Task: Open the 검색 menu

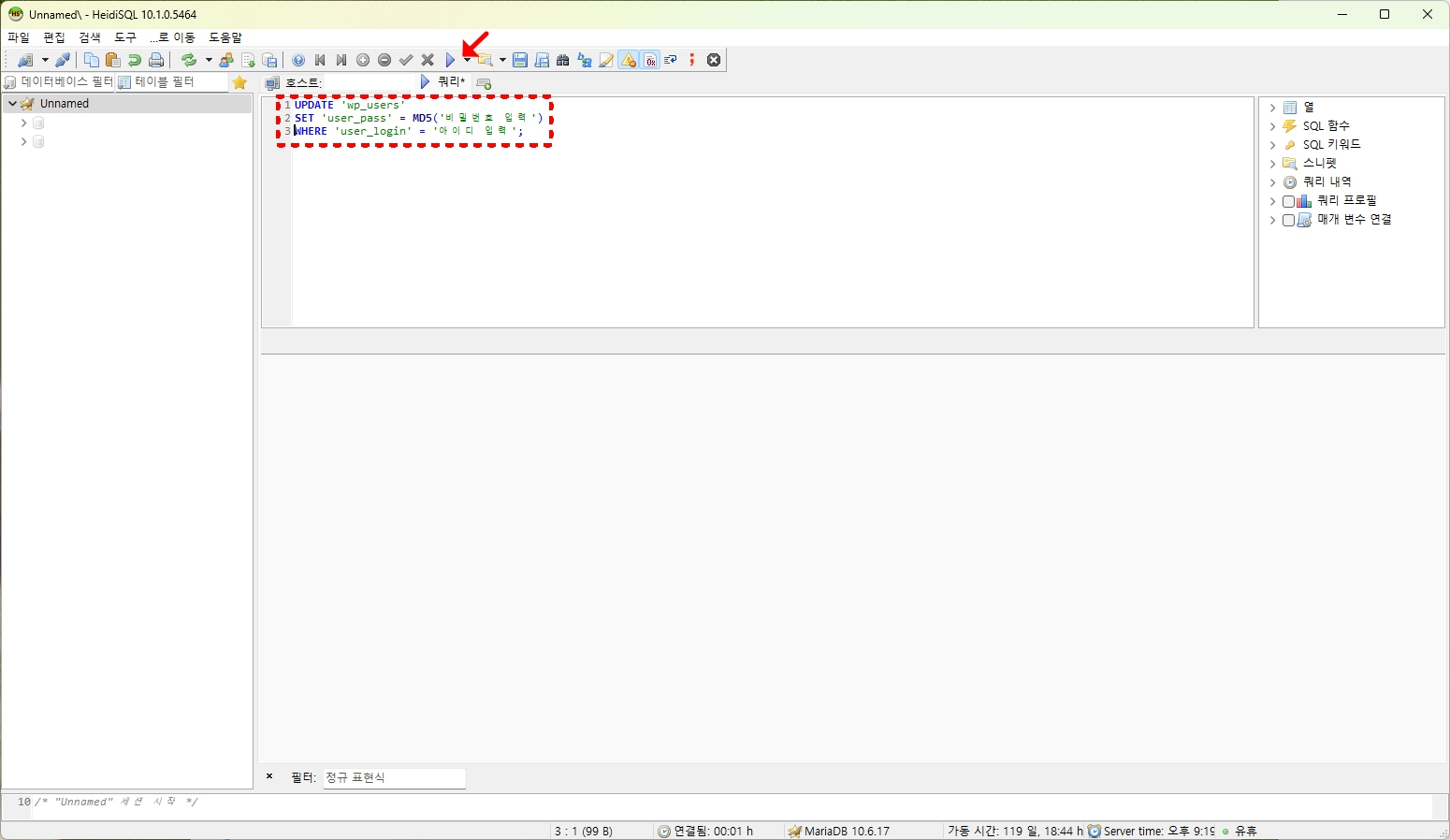Action: click(x=90, y=37)
